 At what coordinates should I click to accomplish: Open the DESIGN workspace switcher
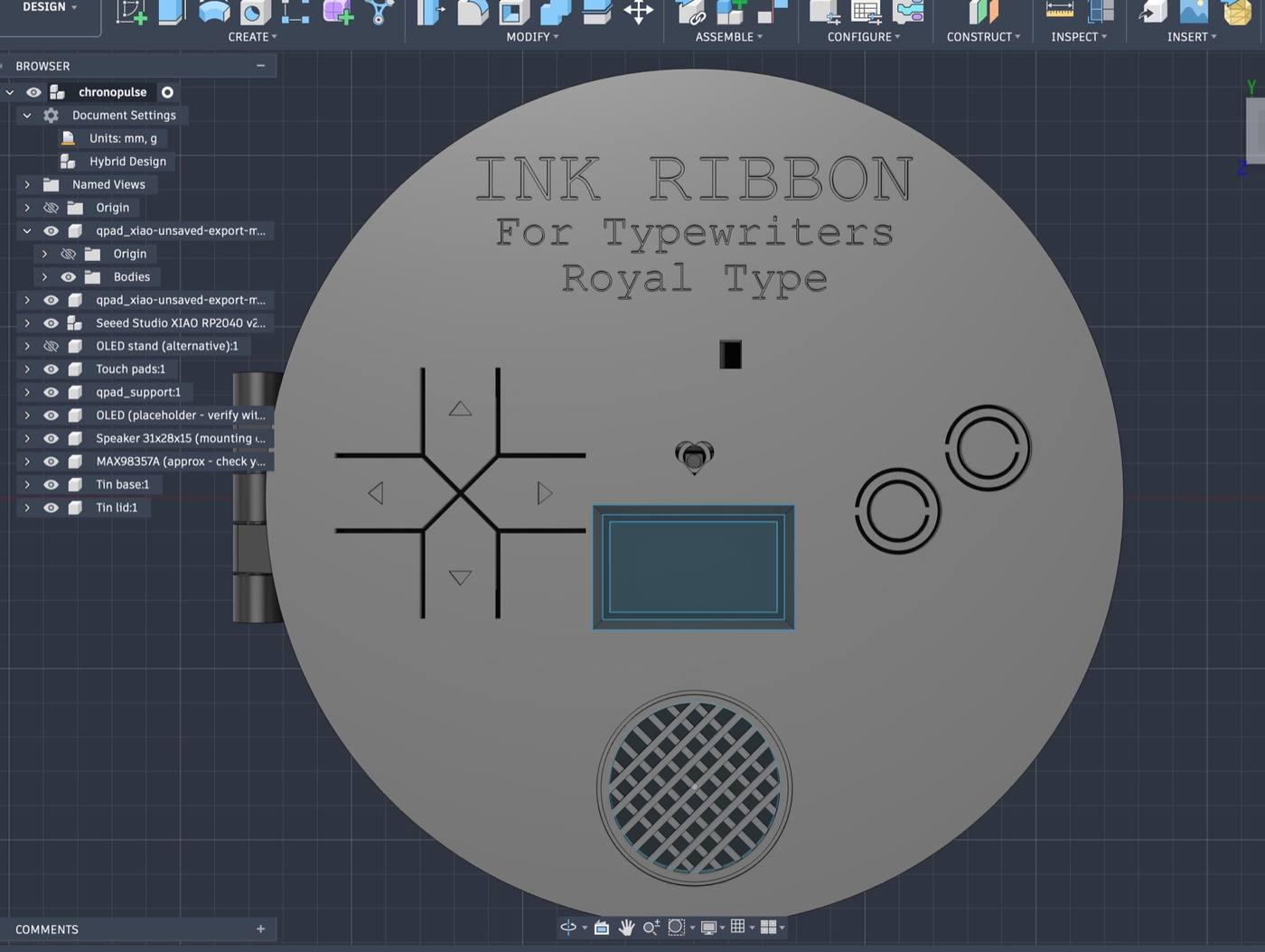click(x=50, y=7)
